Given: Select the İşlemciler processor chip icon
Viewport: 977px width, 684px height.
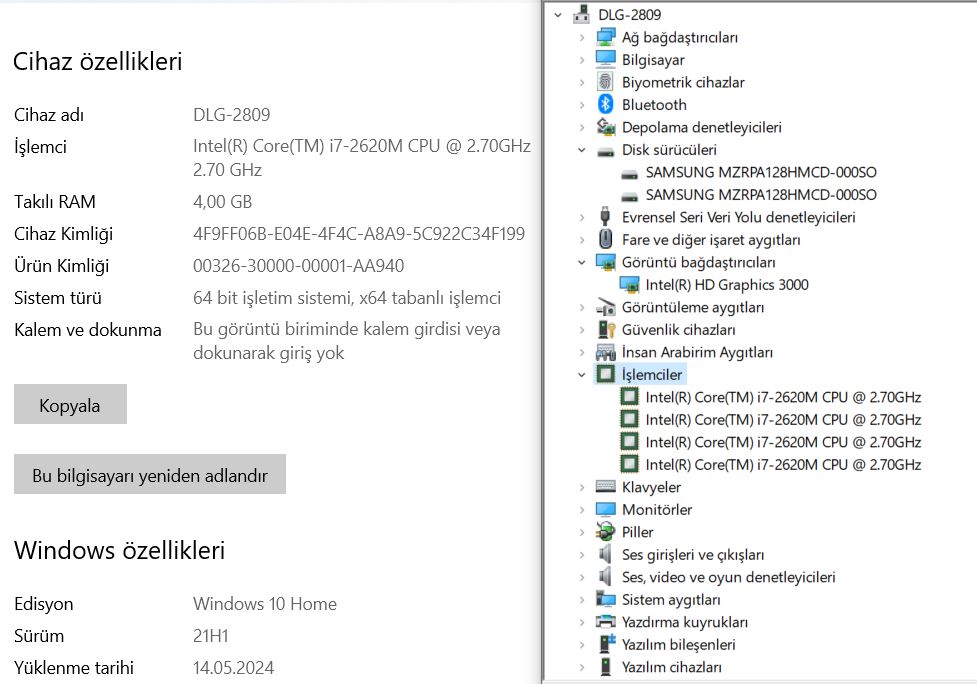Looking at the screenshot, I should point(606,374).
